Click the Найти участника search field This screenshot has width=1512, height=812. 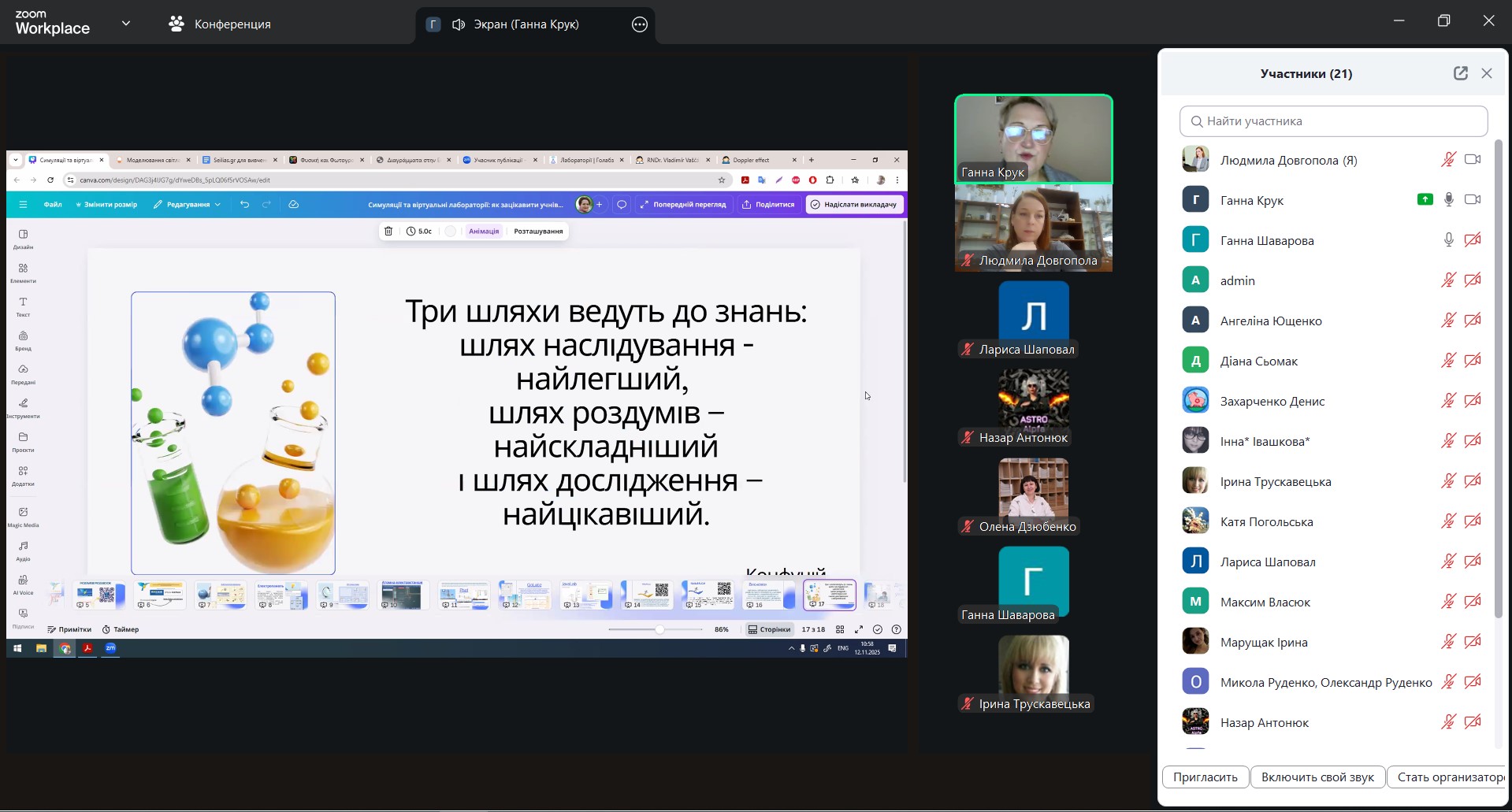point(1333,121)
